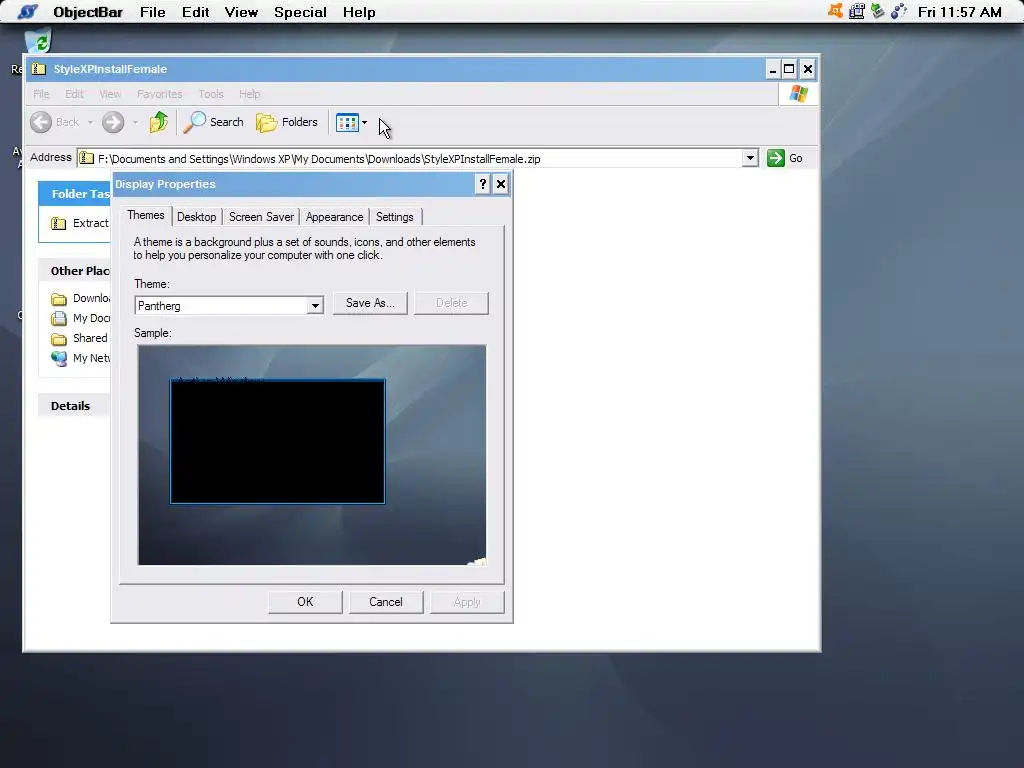Click the Folder Tasks panel header
Viewport: 1024px width, 768px height.
74,194
